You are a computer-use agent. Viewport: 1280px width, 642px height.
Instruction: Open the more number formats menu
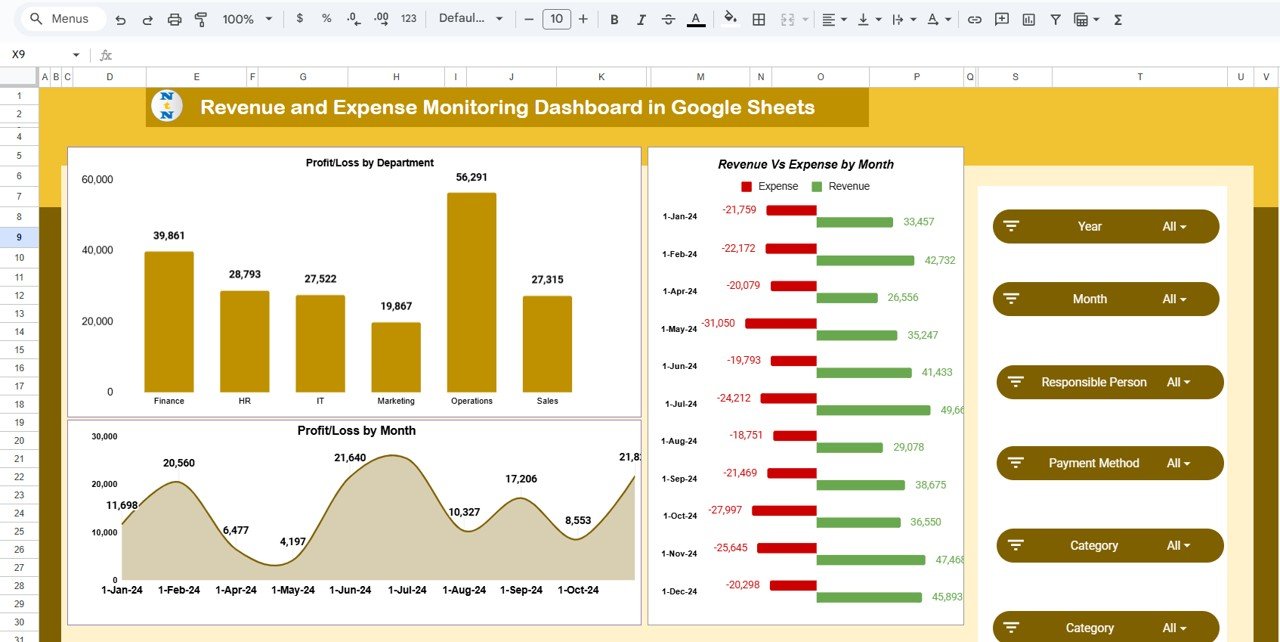coord(408,19)
